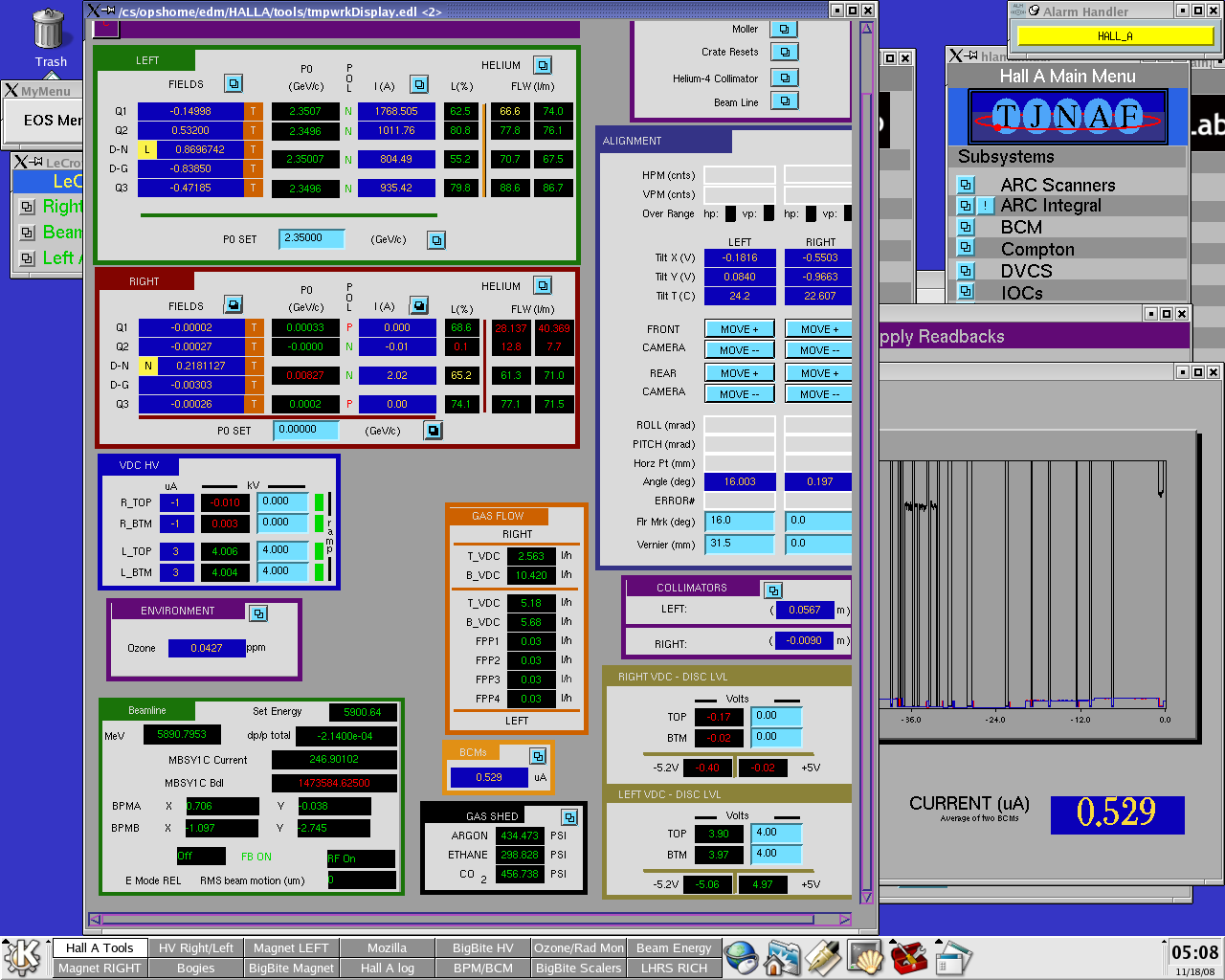The height and width of the screenshot is (980, 1225).
Task: Switch to BigBite HV taskbar window
Action: (x=482, y=947)
